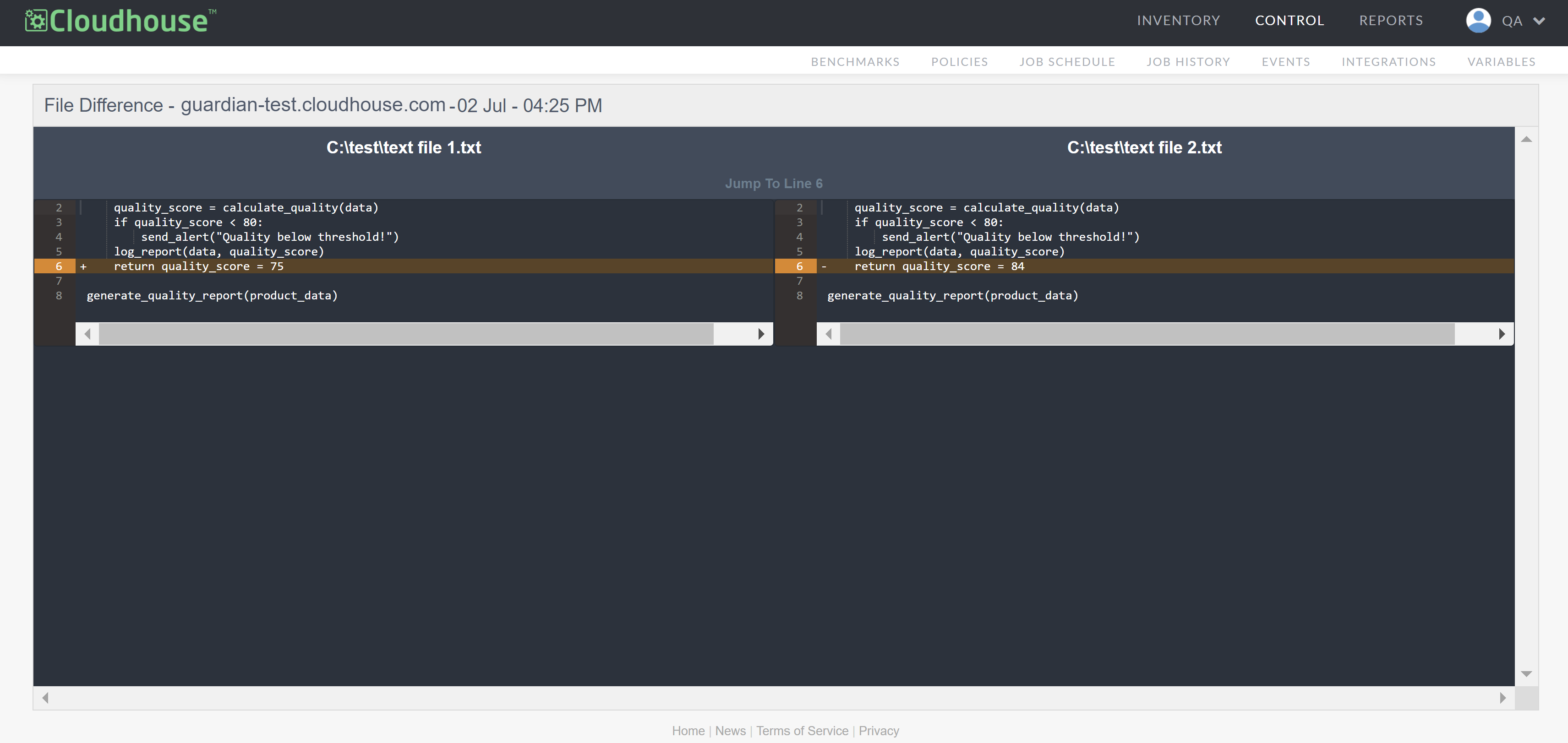Screen dimensions: 1568x743
Task: Open the CONTROL menu
Action: 1289,21
